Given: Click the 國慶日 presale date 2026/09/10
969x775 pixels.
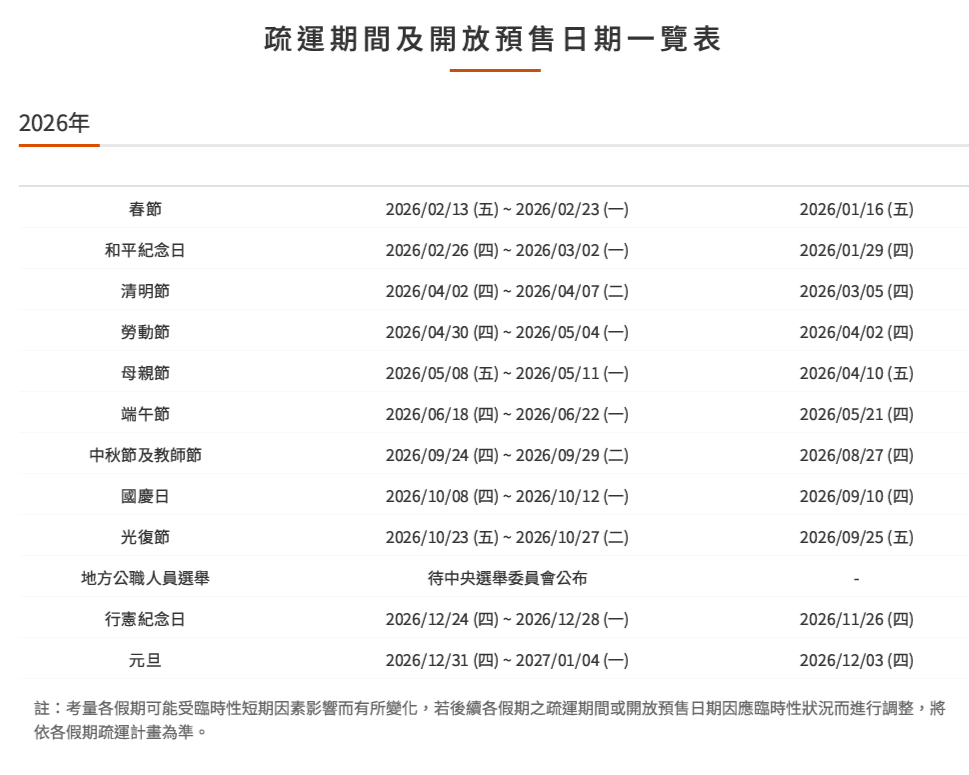Looking at the screenshot, I should [856, 497].
